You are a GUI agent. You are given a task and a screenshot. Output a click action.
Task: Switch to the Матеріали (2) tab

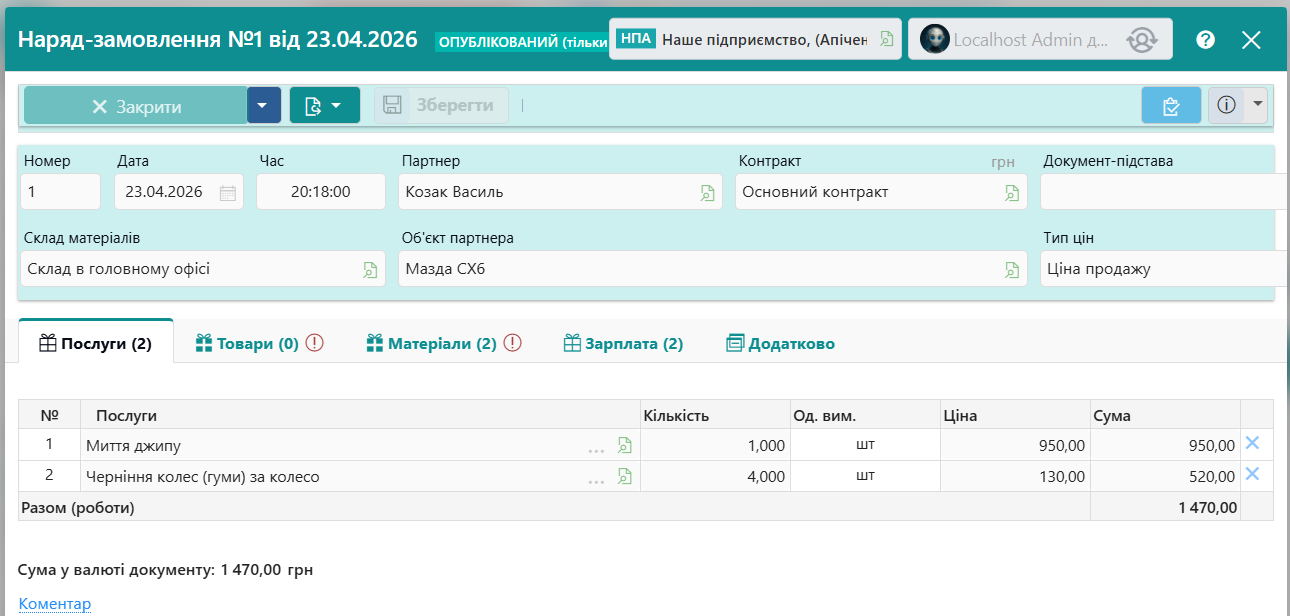pos(444,343)
